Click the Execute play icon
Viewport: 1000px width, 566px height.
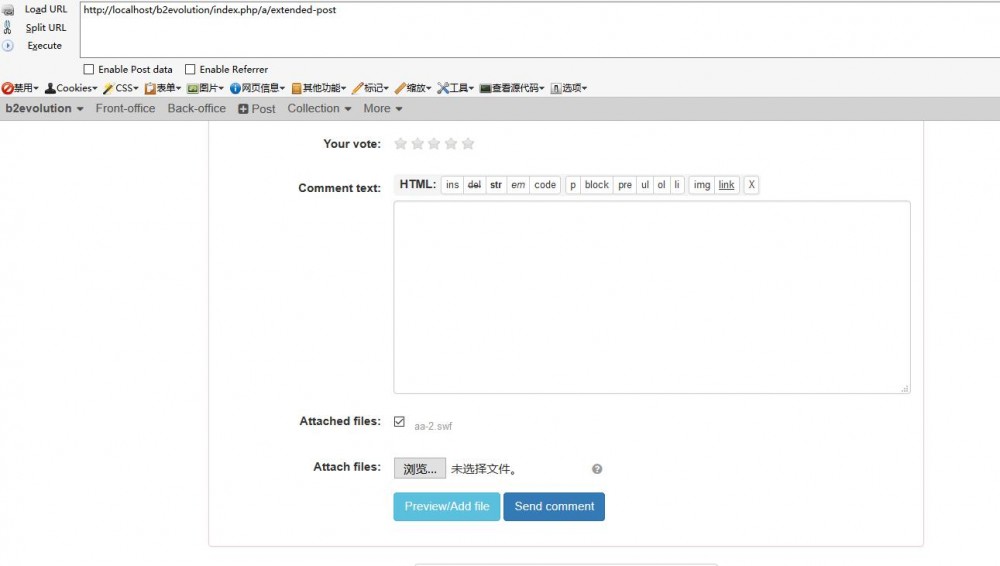coord(8,46)
